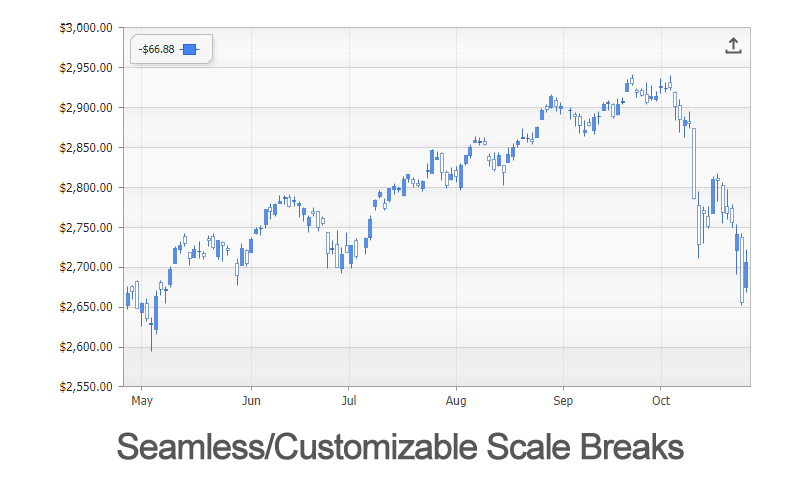Click the Jul date axis label

click(x=347, y=400)
